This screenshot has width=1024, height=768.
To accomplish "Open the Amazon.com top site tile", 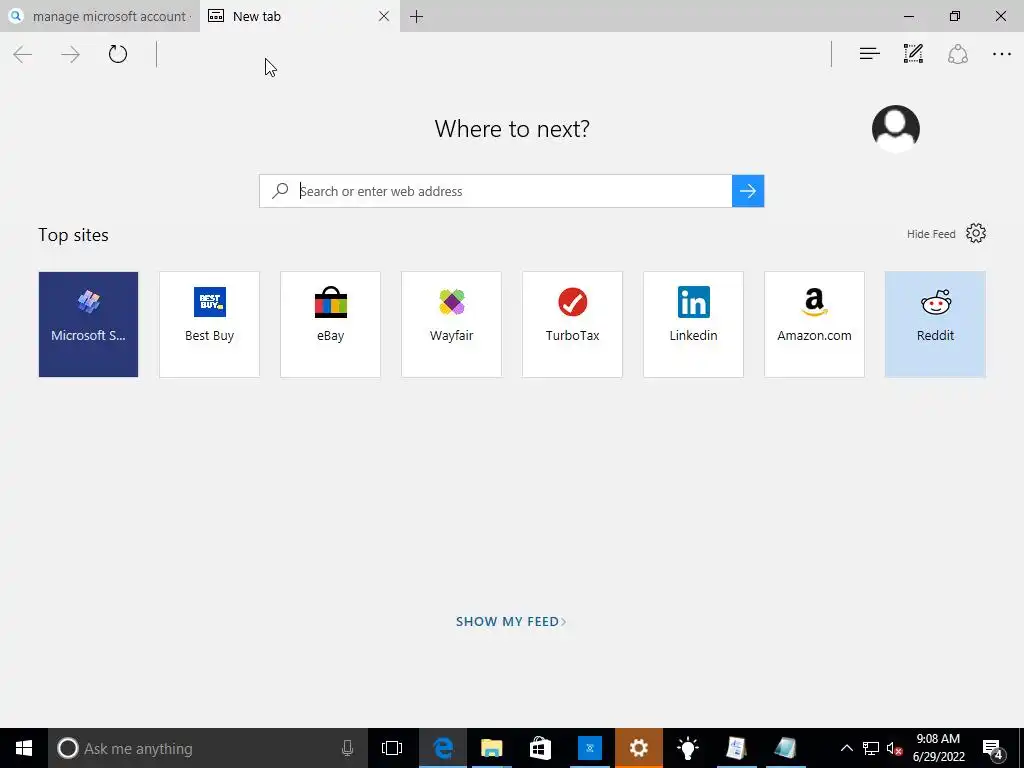I will (x=814, y=324).
